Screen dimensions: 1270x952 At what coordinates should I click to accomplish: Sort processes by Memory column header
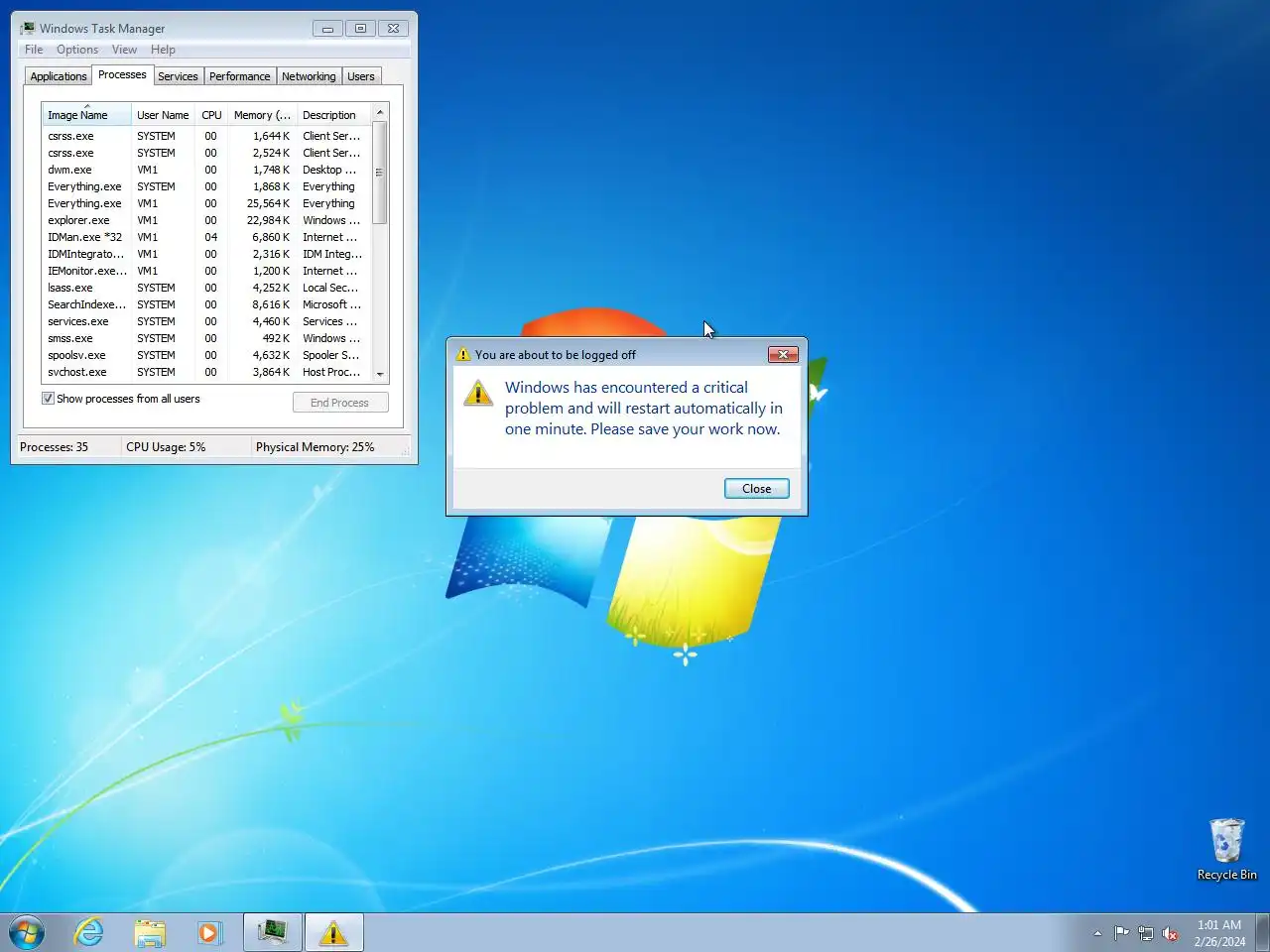pos(262,115)
